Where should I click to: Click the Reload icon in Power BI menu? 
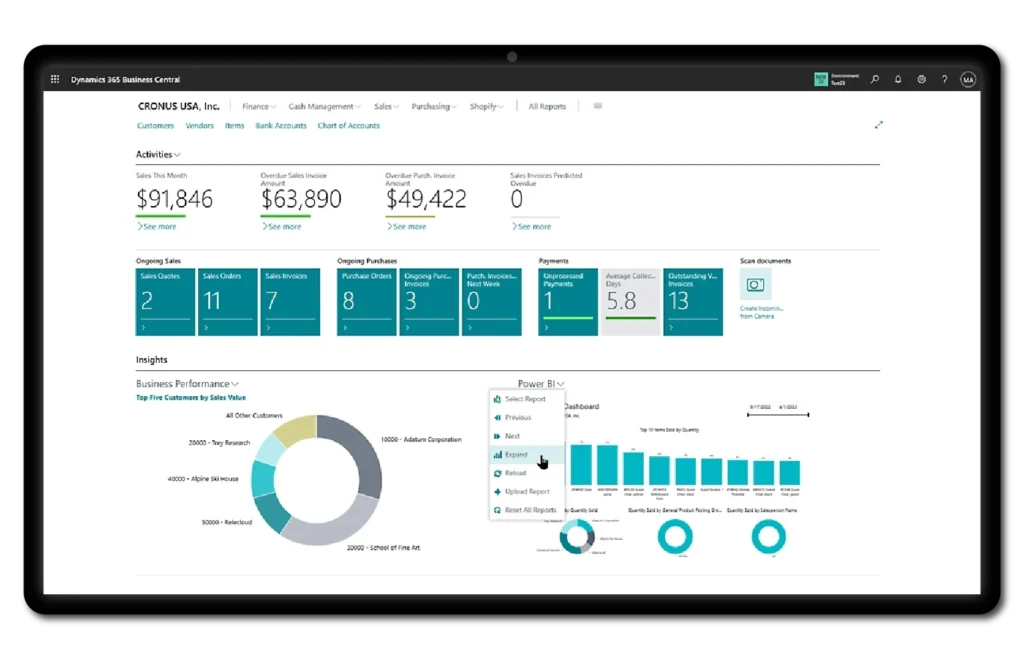[497, 473]
